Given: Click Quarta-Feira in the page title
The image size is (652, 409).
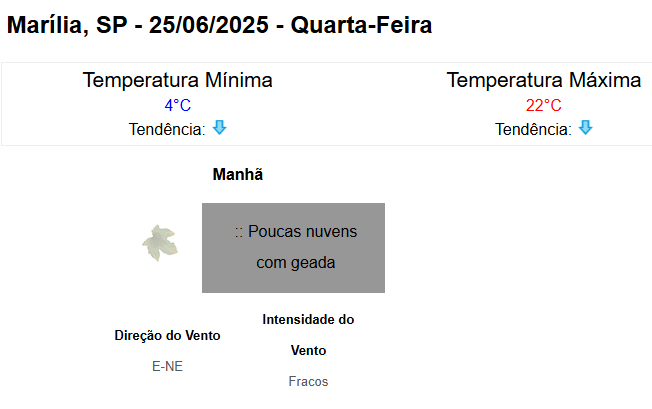Looking at the screenshot, I should tap(361, 26).
